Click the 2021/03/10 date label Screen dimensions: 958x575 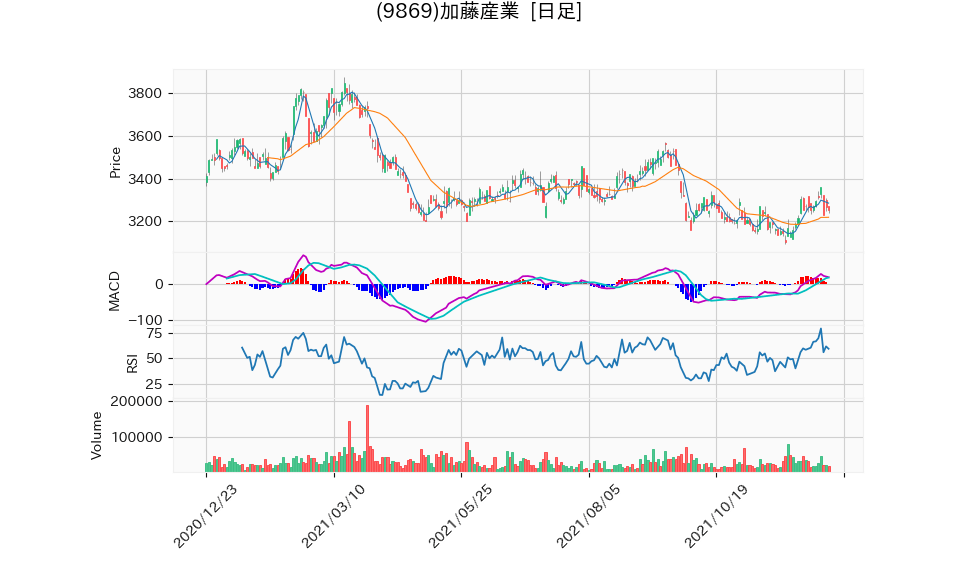coord(334,516)
